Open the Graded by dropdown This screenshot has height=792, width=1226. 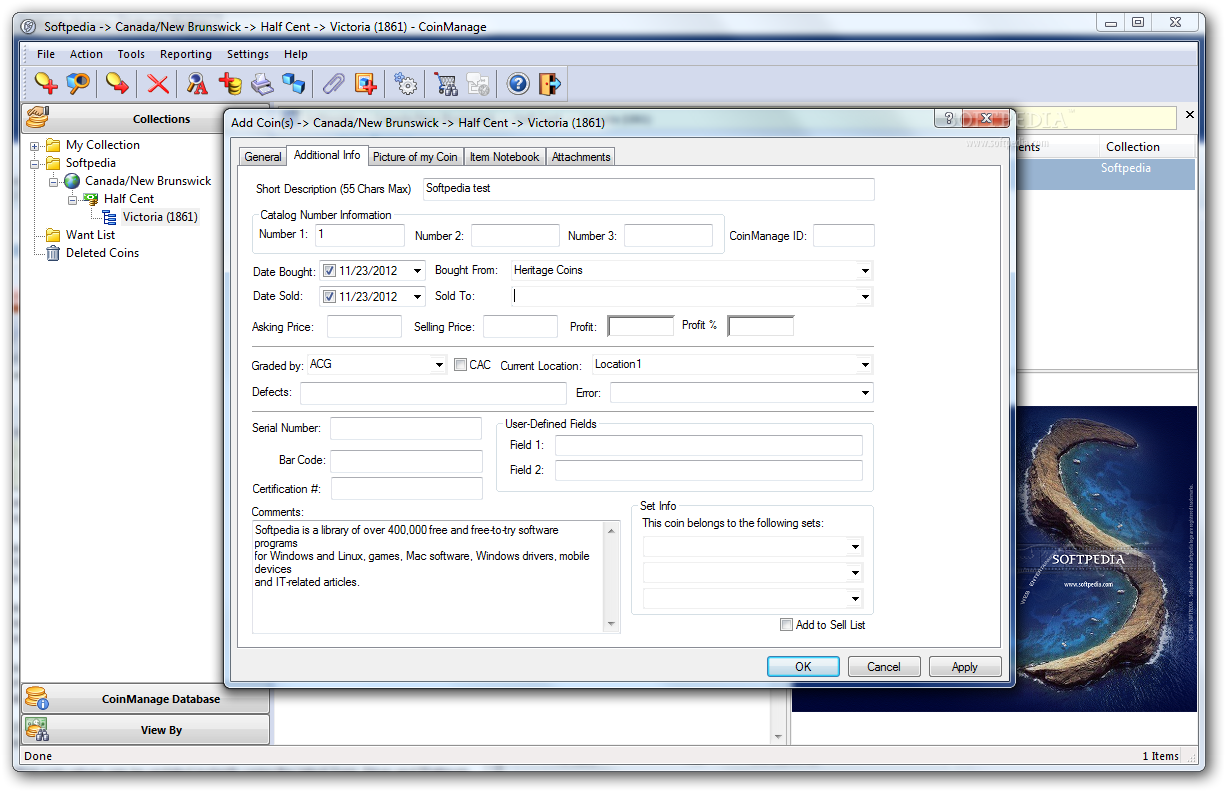[x=439, y=365]
